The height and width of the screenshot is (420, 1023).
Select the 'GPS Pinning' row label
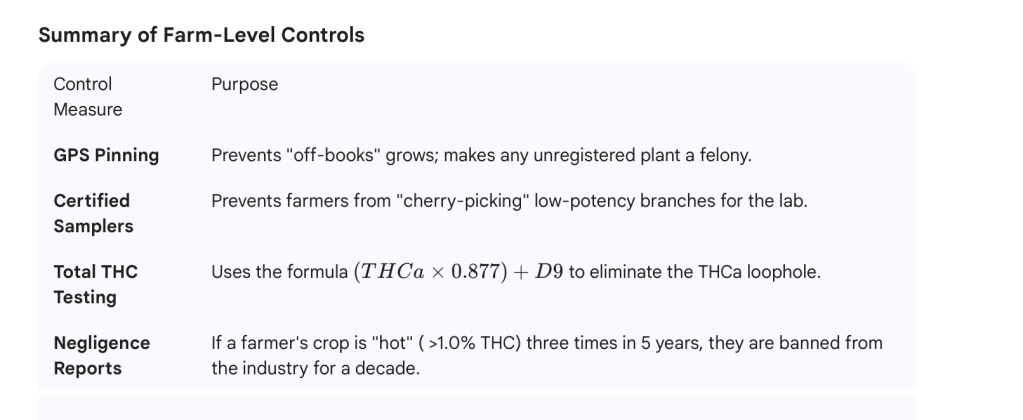click(106, 156)
